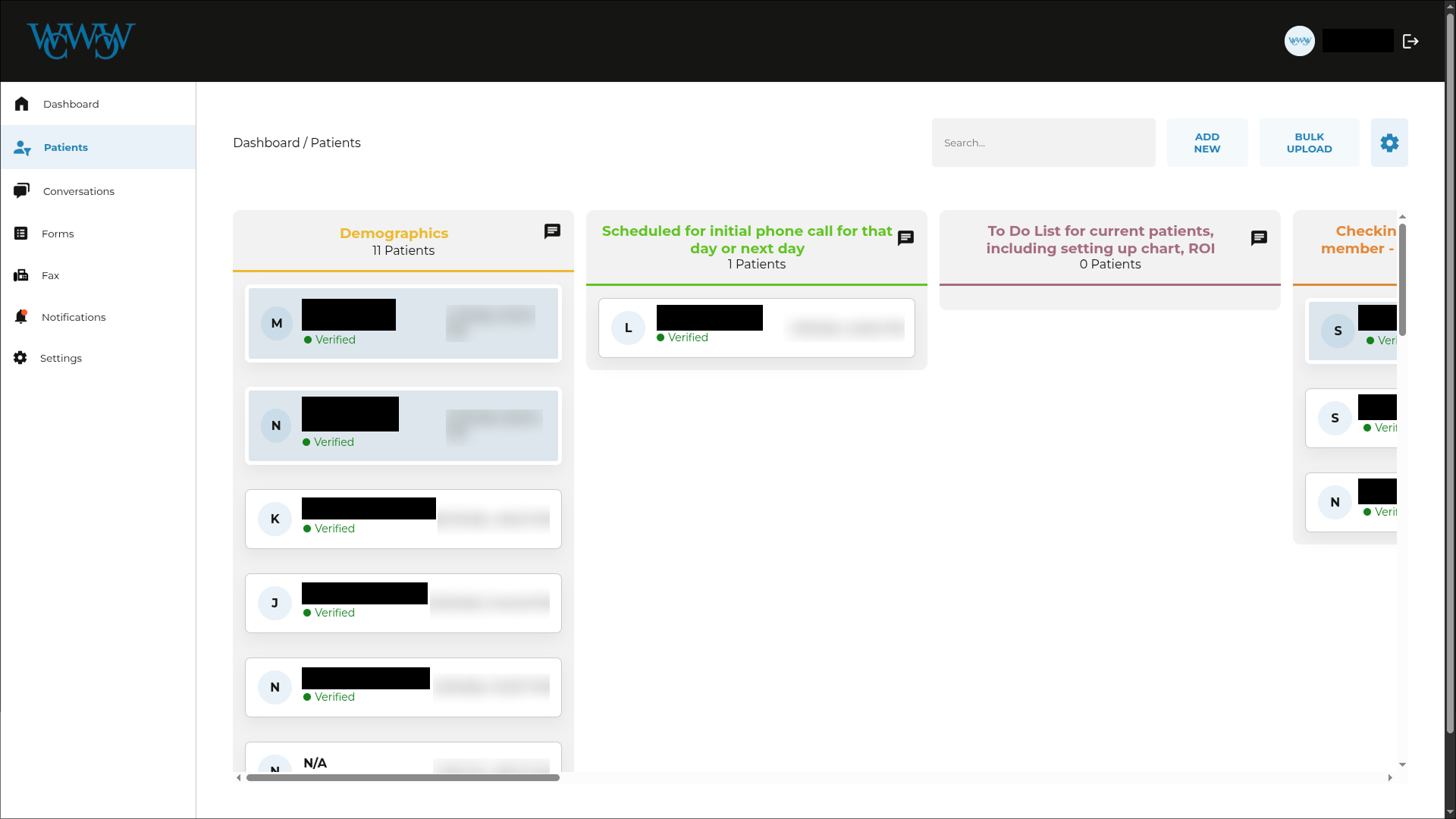
Task: Click the horizontal scrollbar under the columns
Action: click(x=403, y=777)
